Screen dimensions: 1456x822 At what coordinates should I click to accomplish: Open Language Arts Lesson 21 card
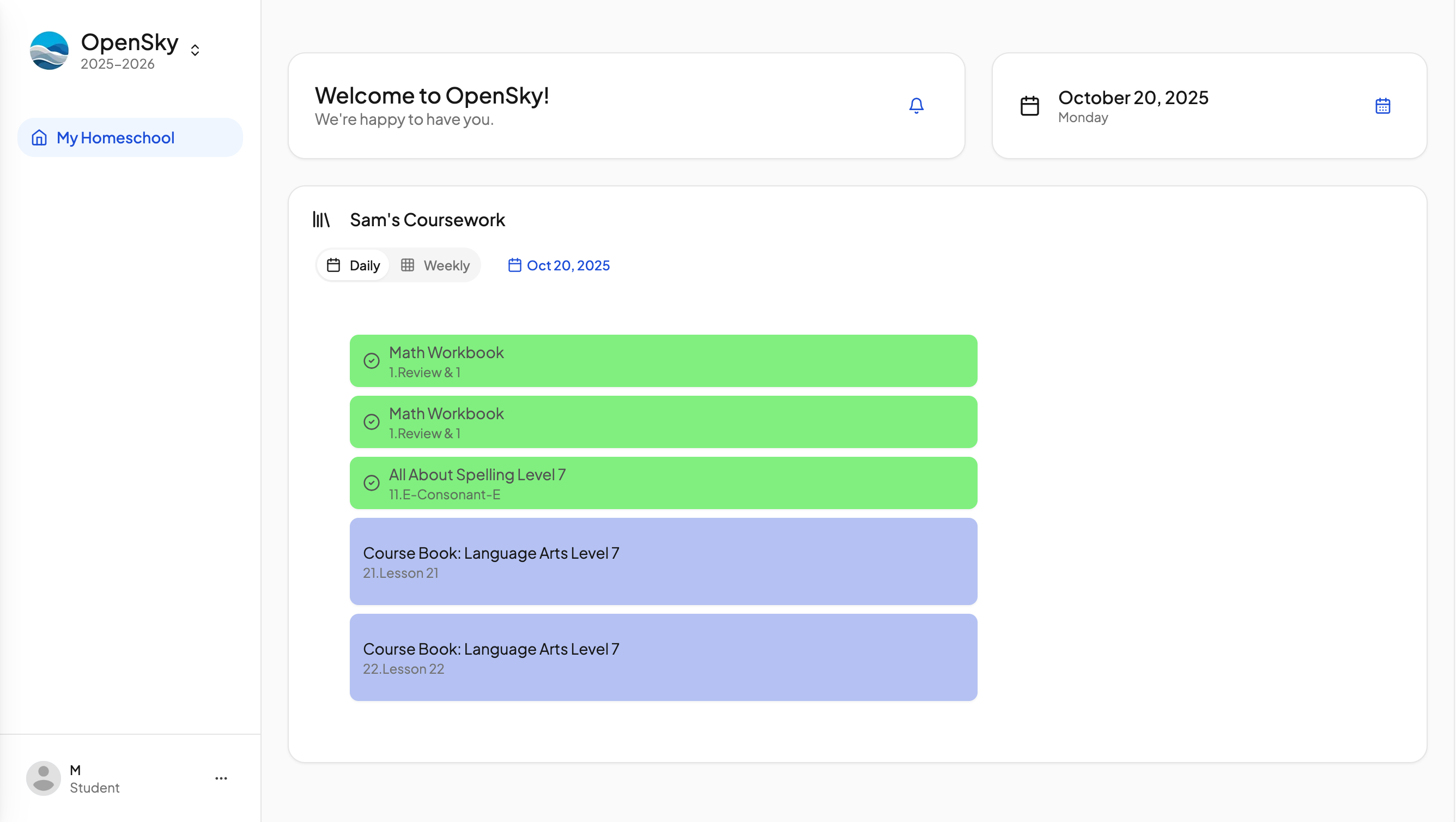(x=663, y=561)
